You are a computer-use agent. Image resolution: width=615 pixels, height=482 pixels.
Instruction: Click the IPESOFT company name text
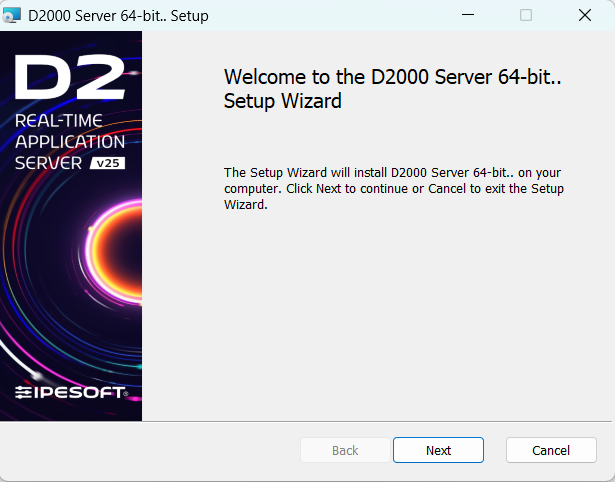click(x=79, y=392)
